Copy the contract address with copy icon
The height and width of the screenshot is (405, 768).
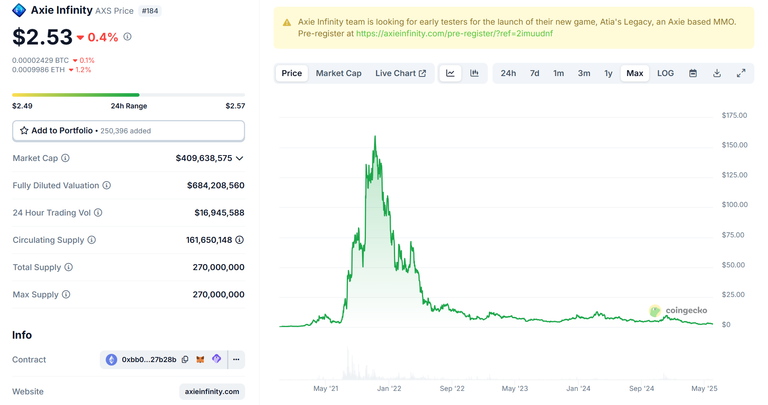tap(185, 360)
